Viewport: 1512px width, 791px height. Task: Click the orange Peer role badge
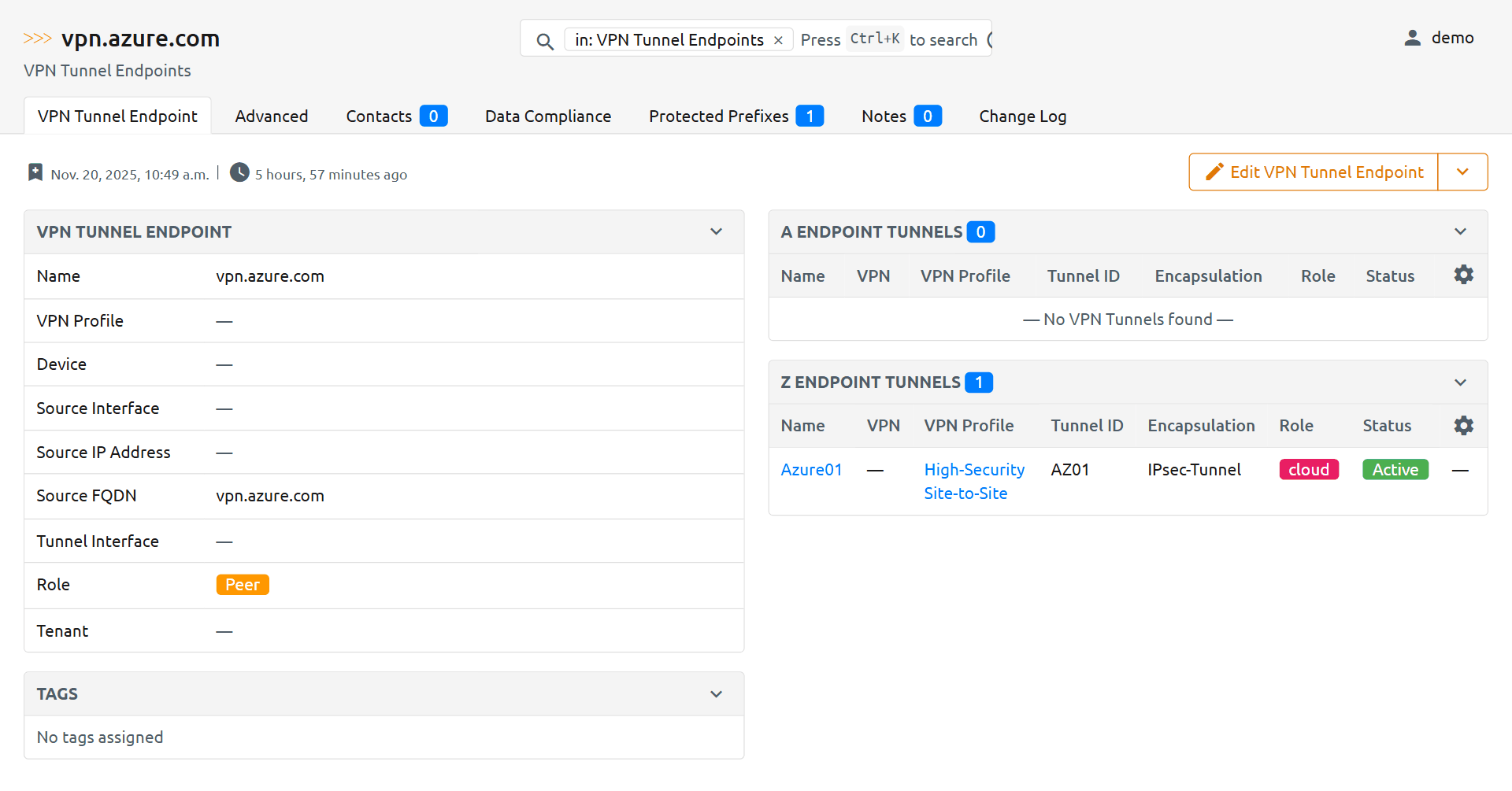click(243, 585)
